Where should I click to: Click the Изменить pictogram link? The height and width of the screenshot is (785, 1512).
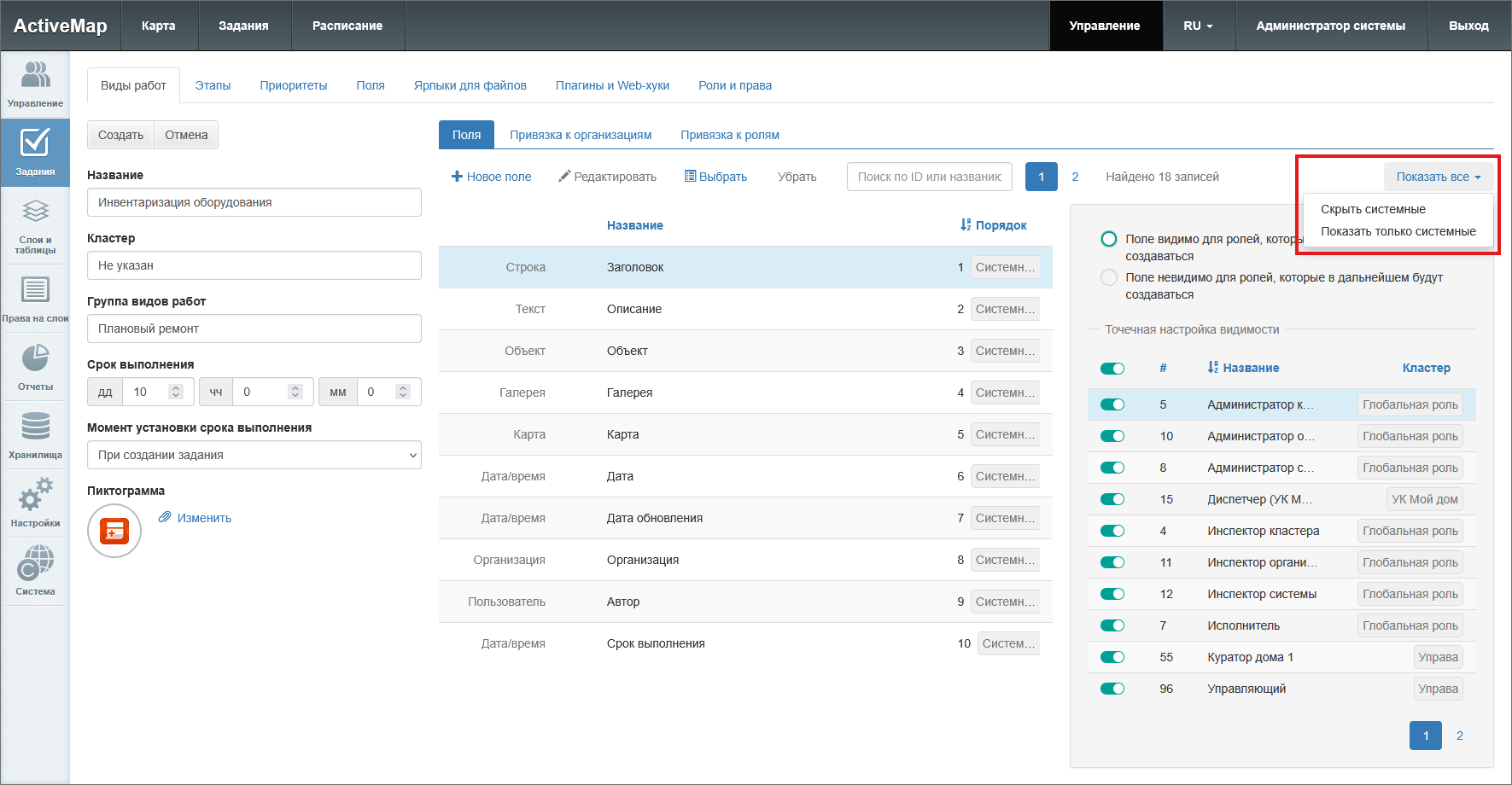coord(204,518)
